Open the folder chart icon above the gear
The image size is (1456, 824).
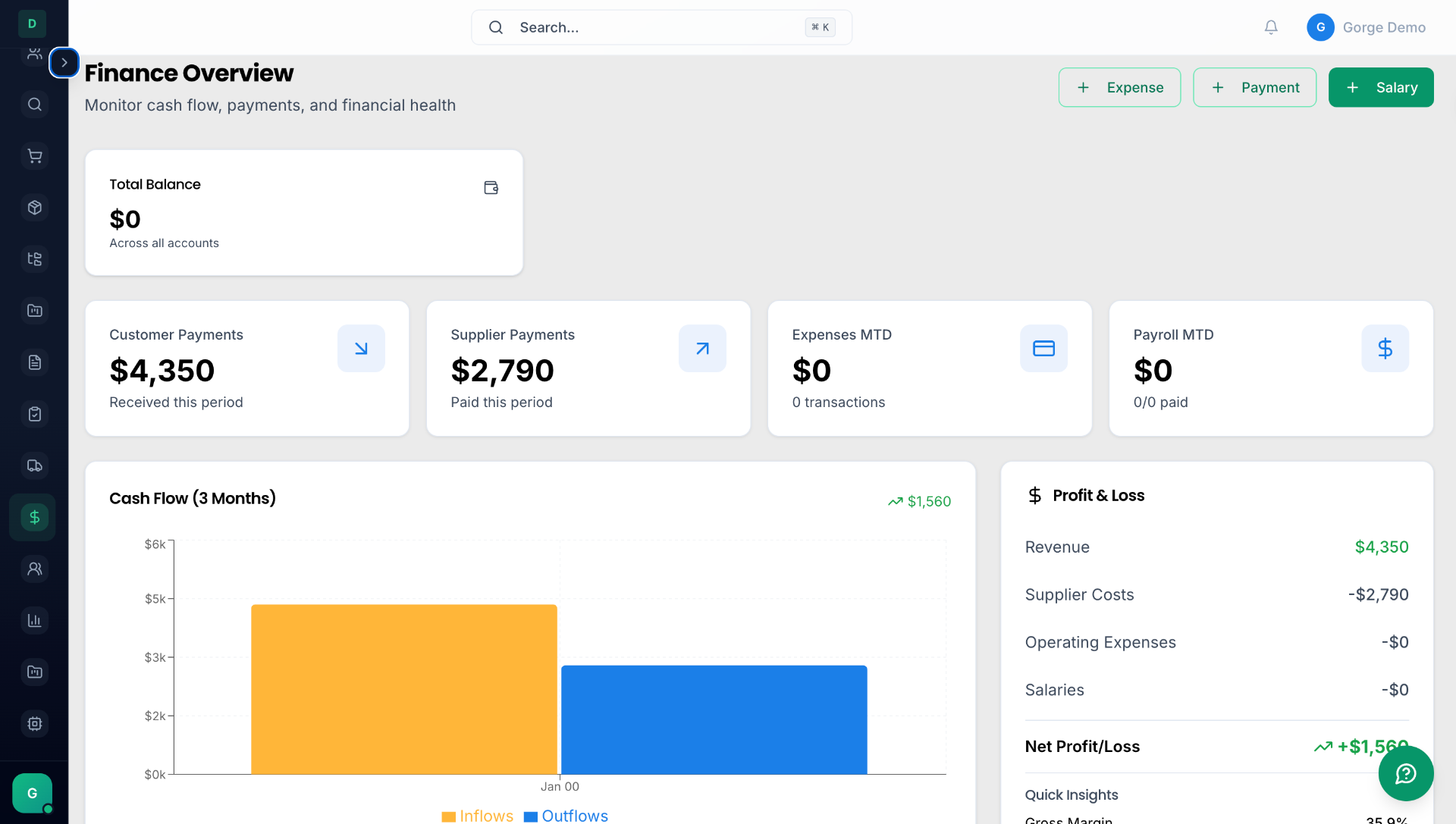[x=35, y=672]
